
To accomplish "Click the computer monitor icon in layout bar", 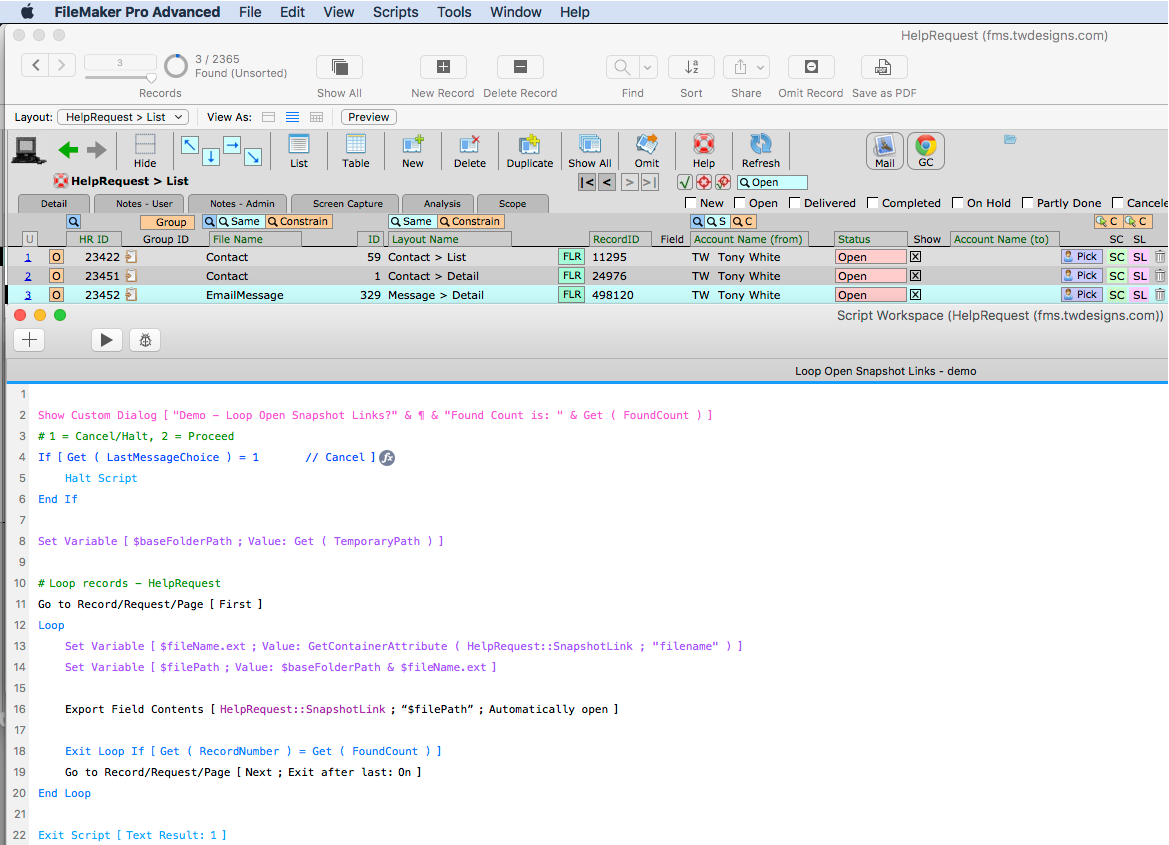I will coord(28,150).
